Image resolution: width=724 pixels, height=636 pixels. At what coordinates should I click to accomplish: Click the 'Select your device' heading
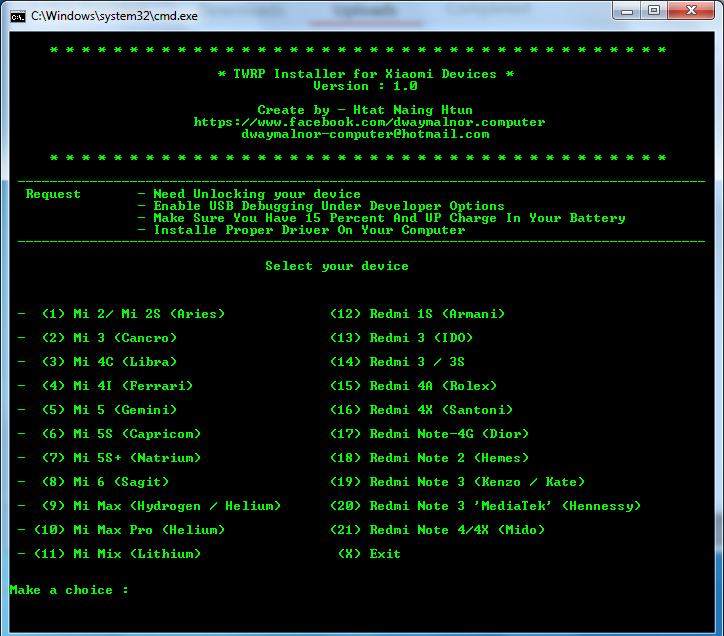337,266
